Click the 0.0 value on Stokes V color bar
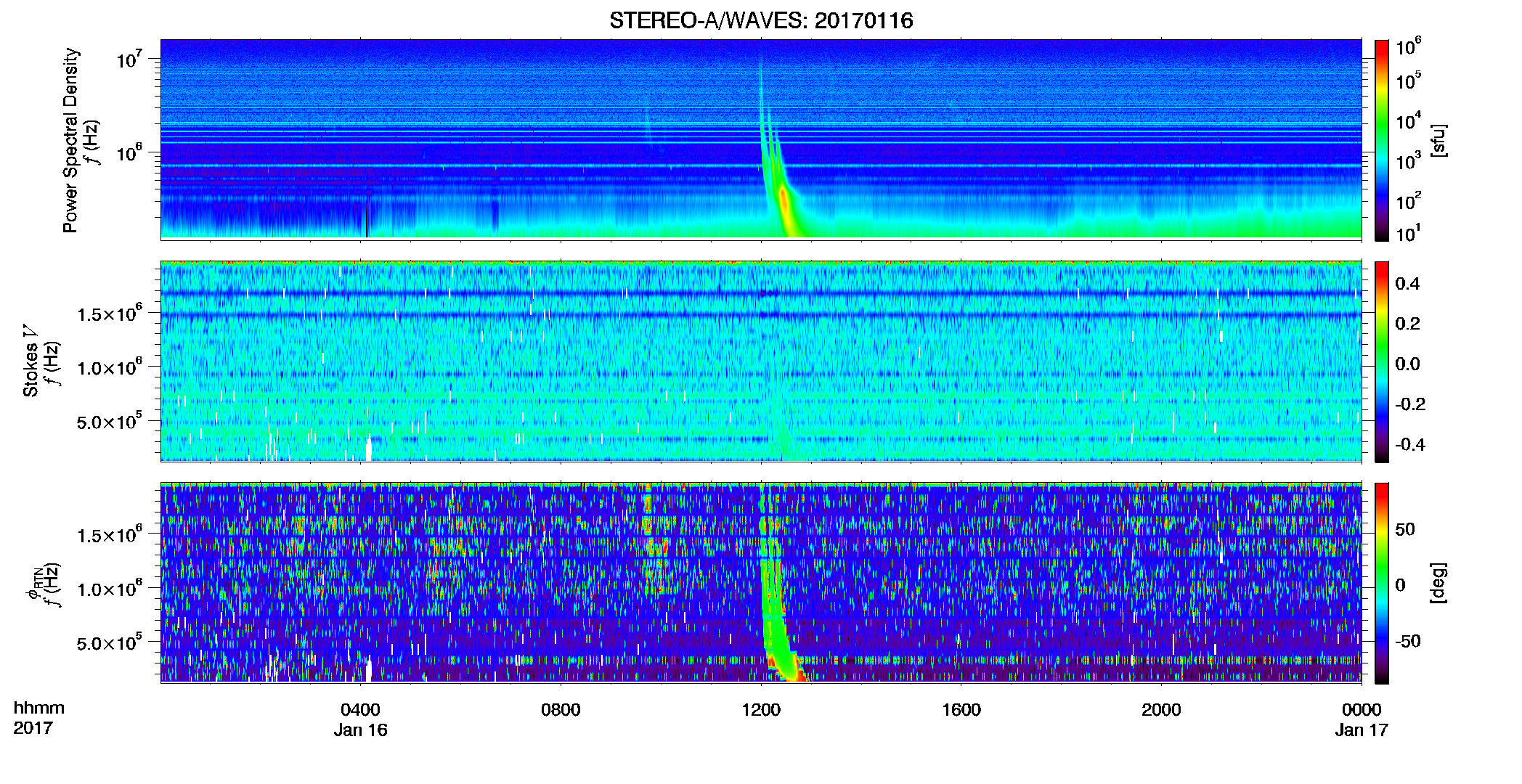The width and height of the screenshot is (1522, 784). coord(1407,364)
